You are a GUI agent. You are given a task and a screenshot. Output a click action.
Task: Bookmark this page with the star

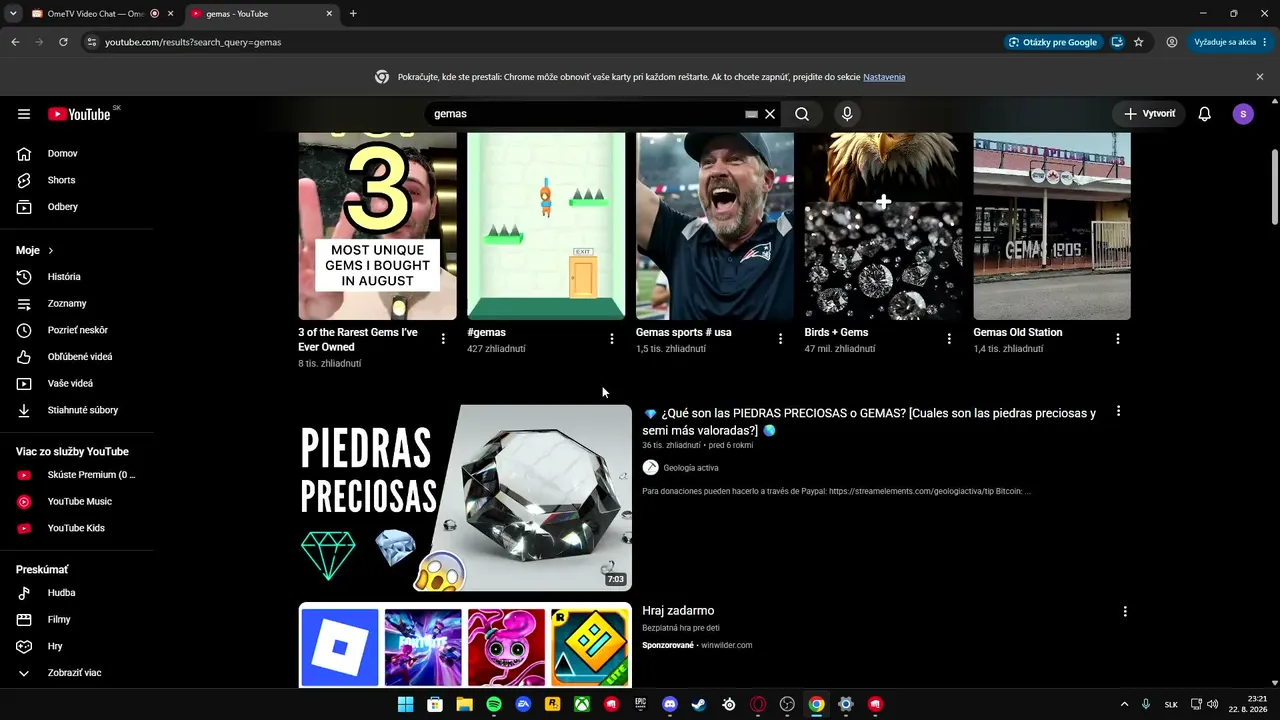point(1139,42)
